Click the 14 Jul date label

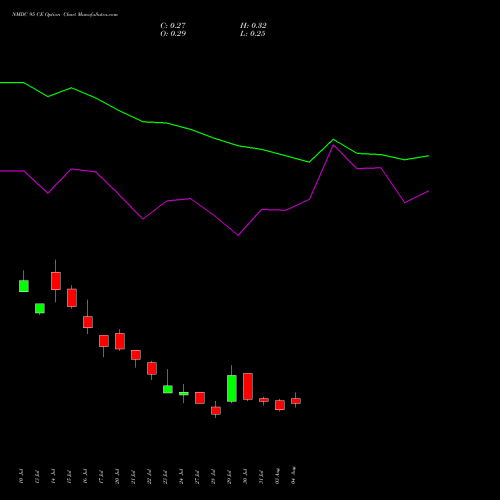(x=53, y=476)
